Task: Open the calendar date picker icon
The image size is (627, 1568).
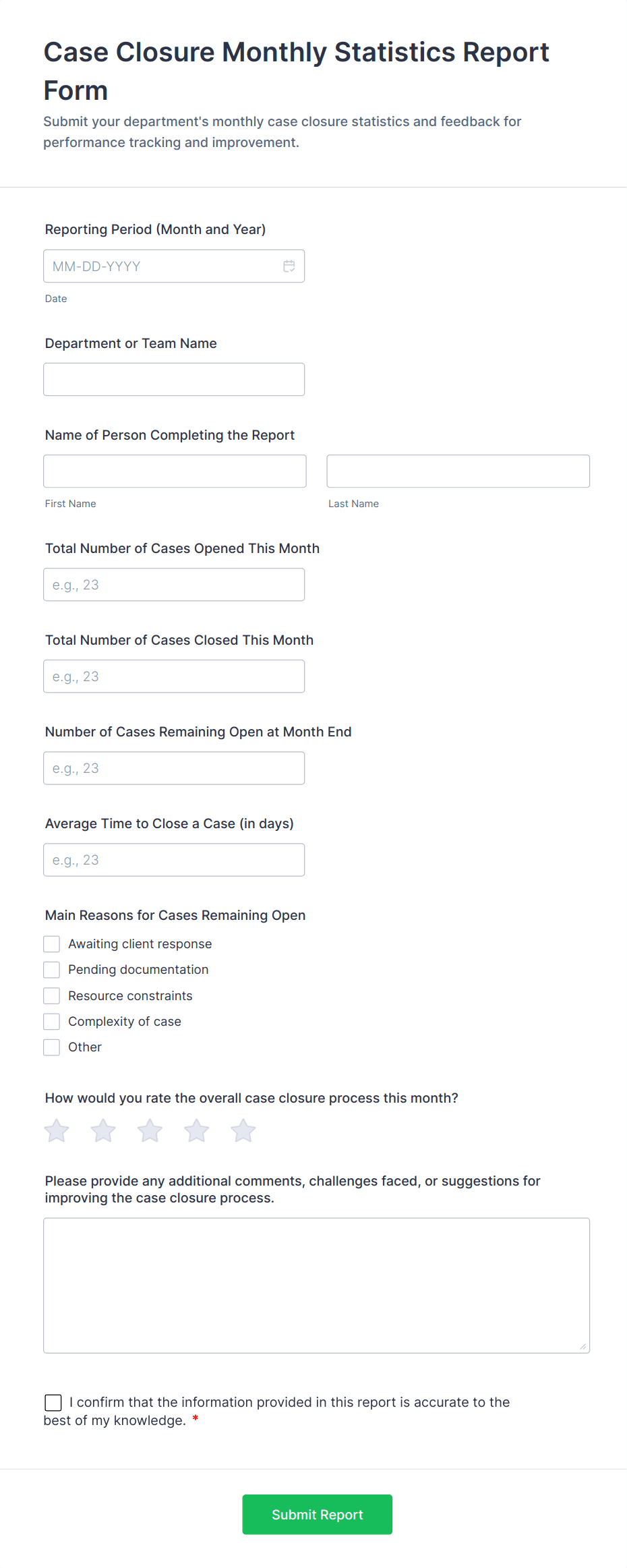Action: pyautogui.click(x=289, y=266)
